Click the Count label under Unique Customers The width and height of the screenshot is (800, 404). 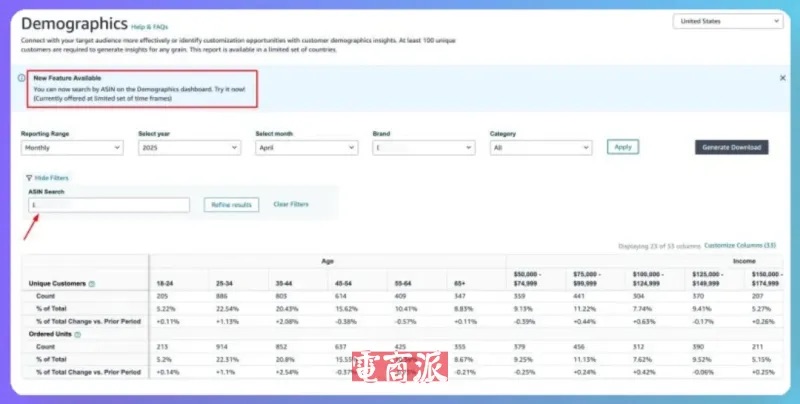pos(45,296)
